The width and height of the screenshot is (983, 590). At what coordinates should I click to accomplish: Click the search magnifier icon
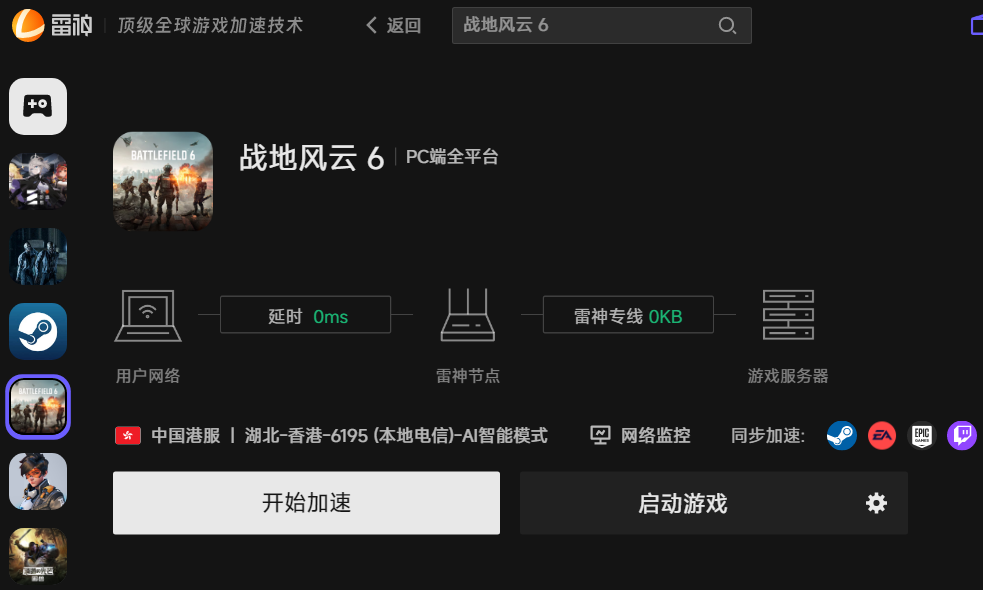727,26
